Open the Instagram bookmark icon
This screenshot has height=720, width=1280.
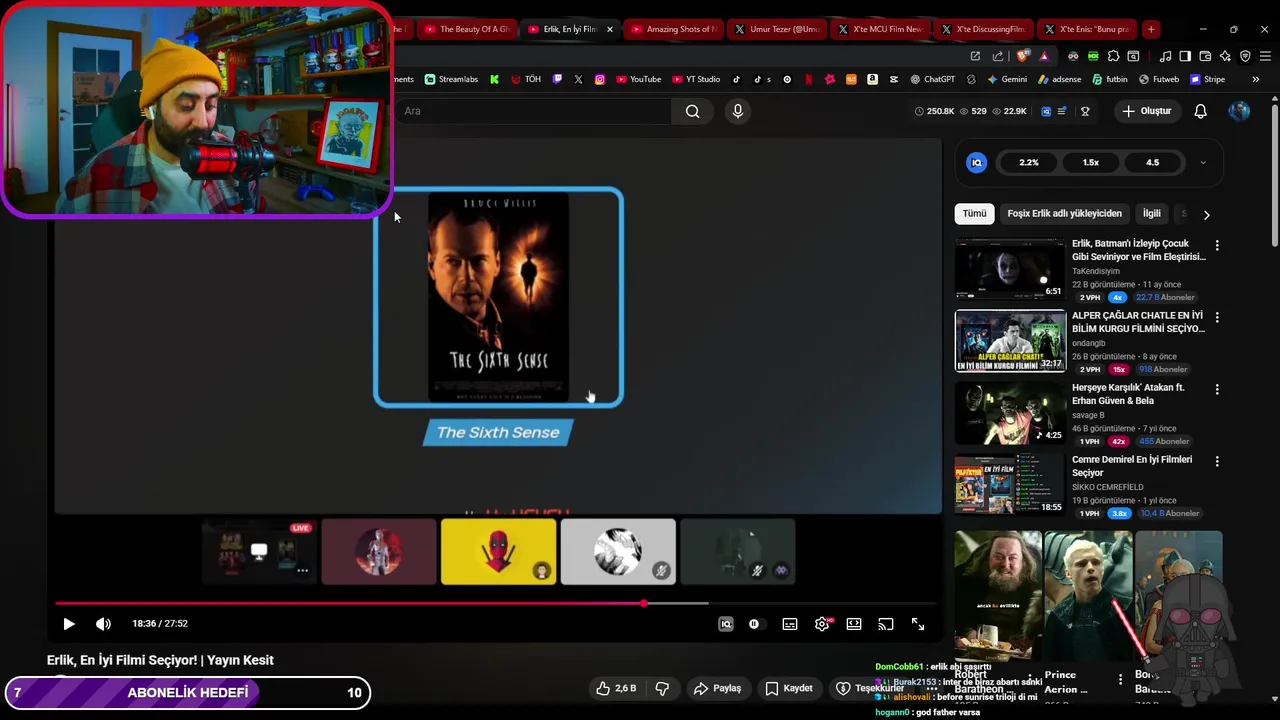pyautogui.click(x=600, y=79)
